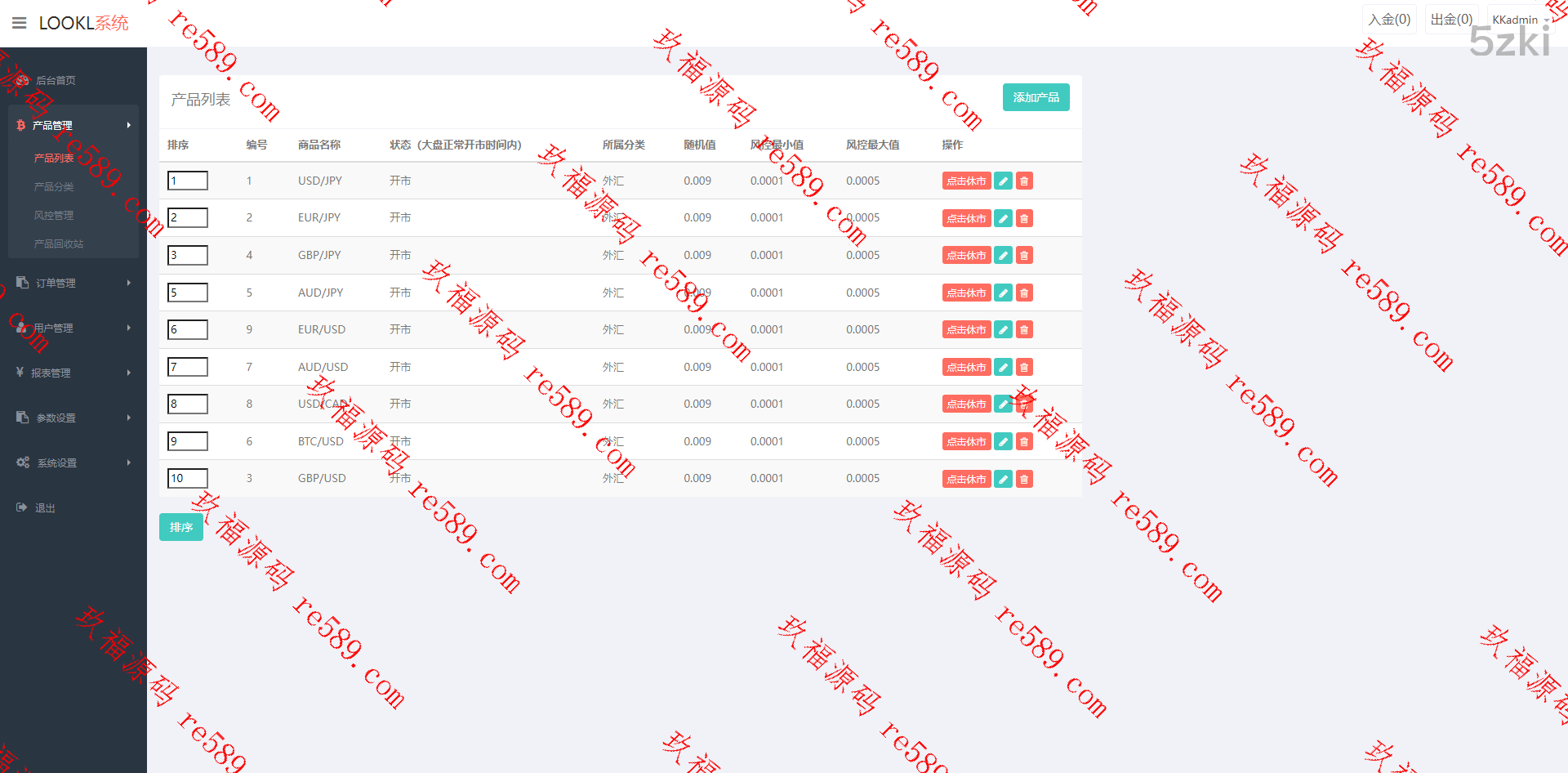Click the edit pencil icon for GBP/JPY
Viewport: 1568px width, 773px height.
(x=1004, y=256)
